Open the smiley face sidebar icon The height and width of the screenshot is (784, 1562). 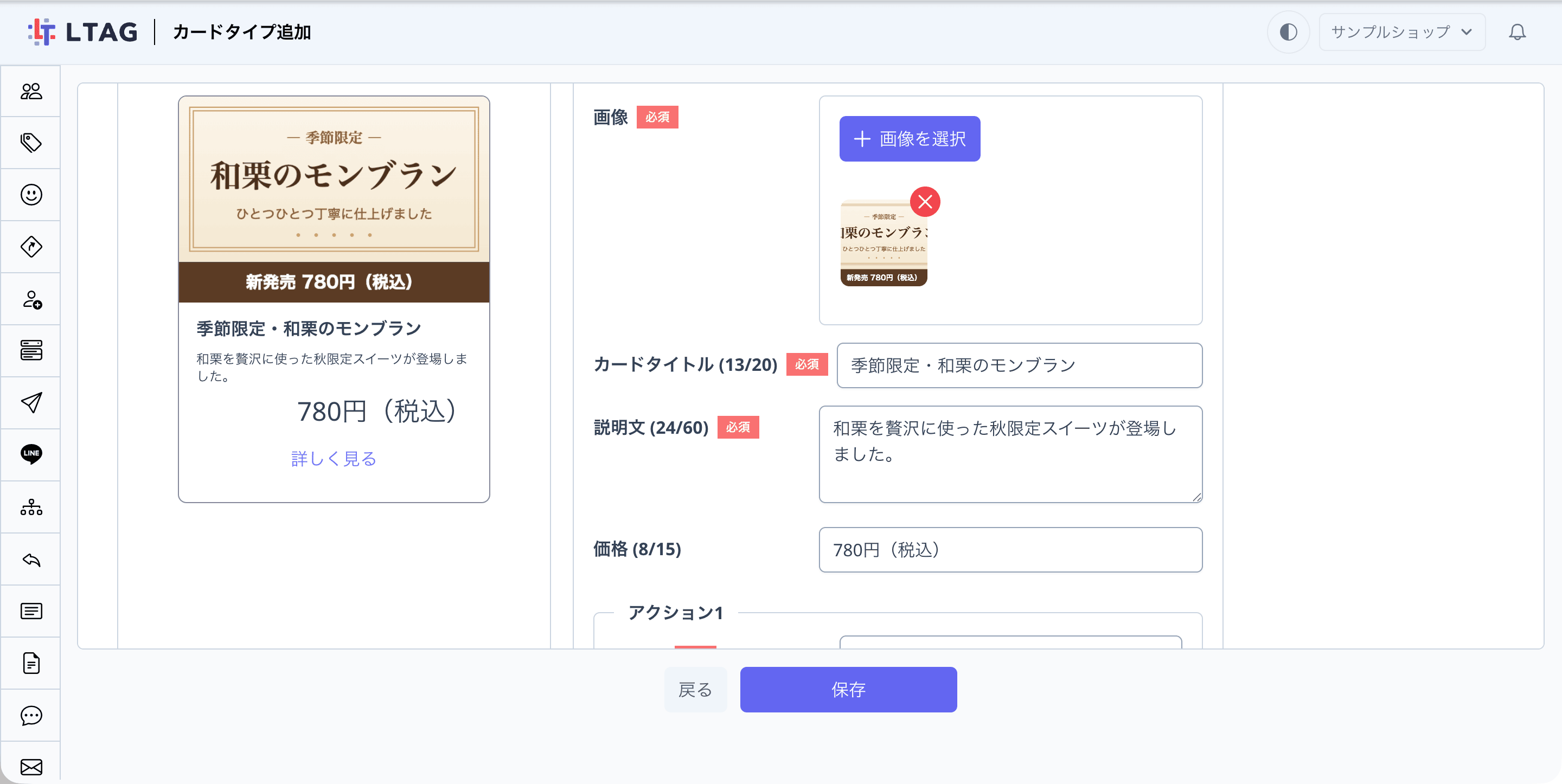click(x=31, y=195)
